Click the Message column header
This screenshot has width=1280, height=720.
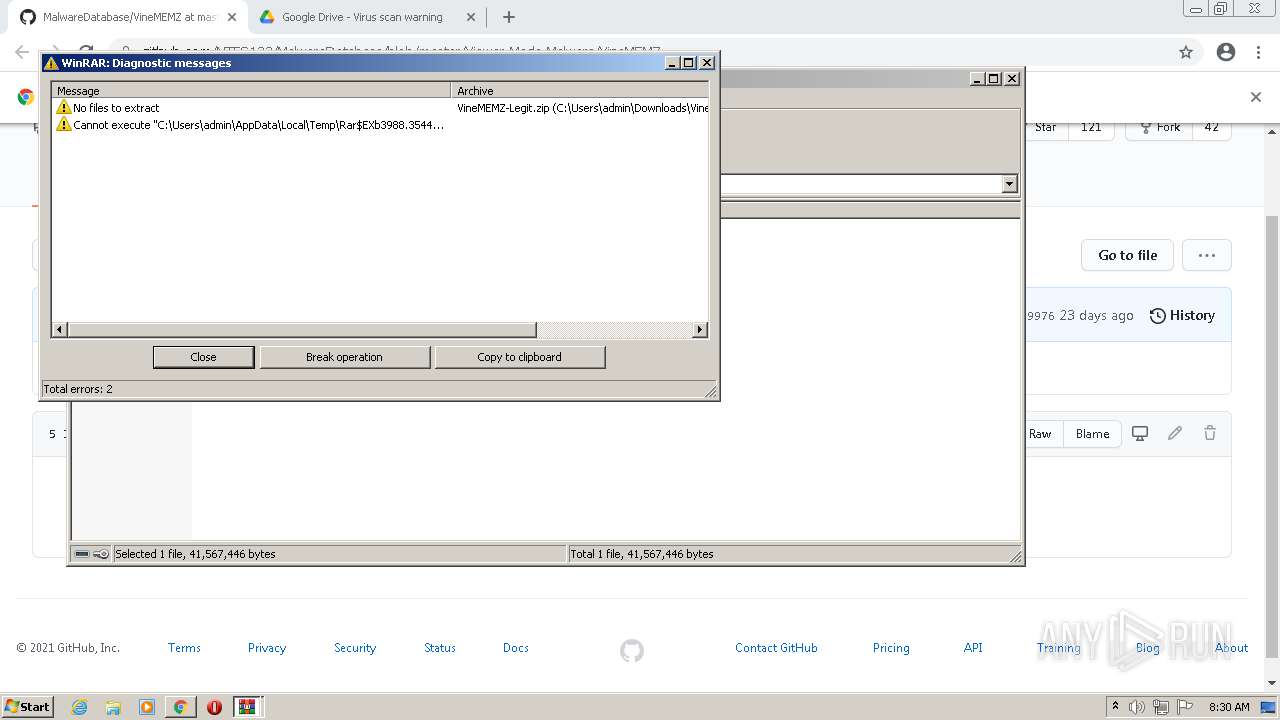(251, 91)
